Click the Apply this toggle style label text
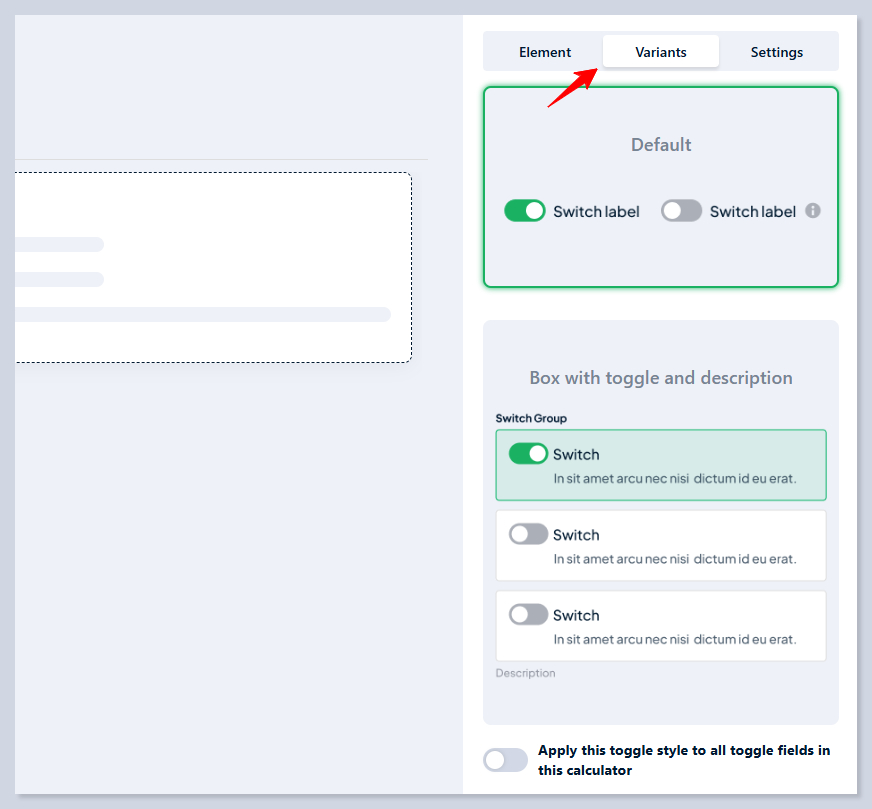The image size is (872, 809). click(x=684, y=760)
